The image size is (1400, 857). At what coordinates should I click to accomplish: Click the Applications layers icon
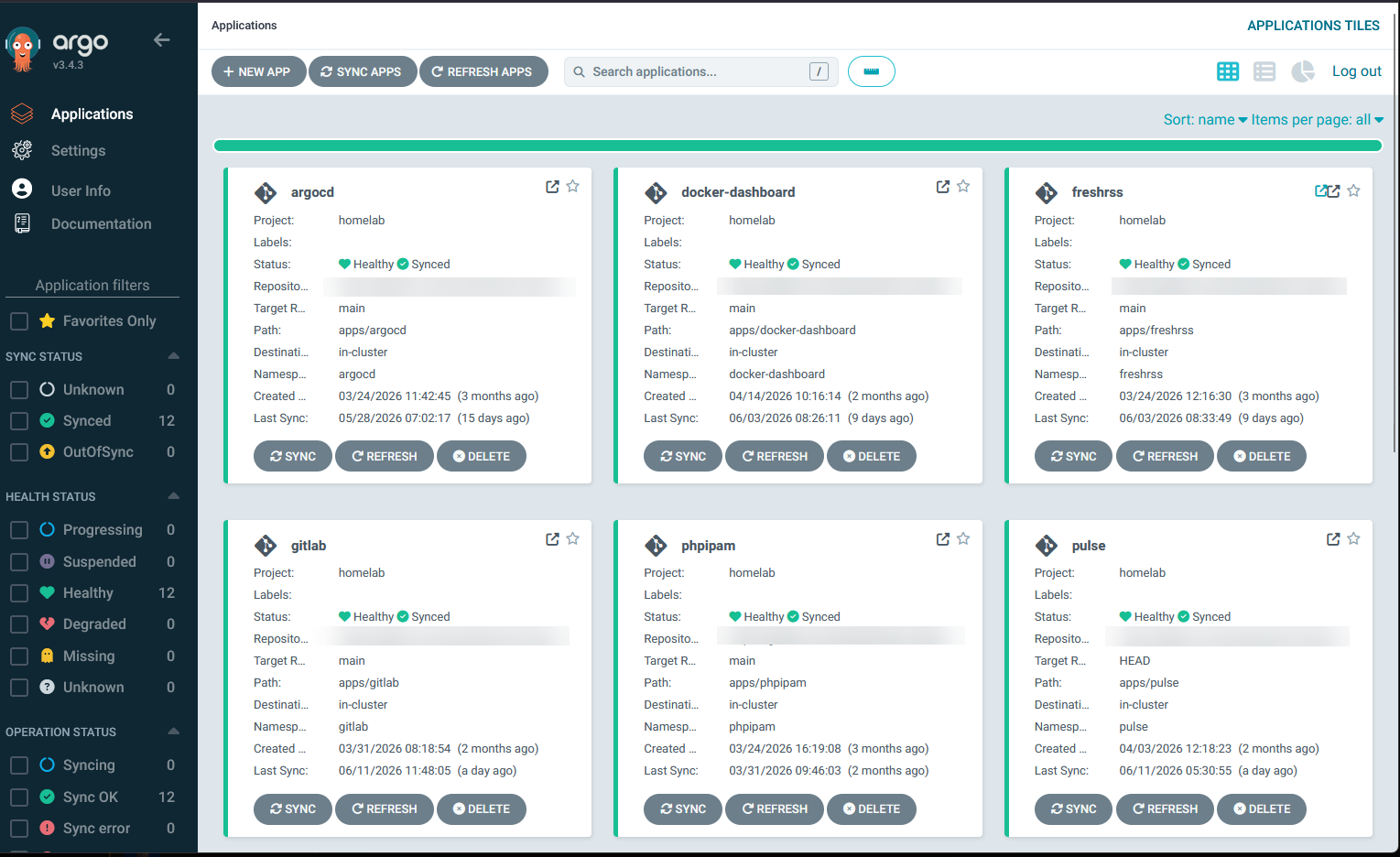point(22,114)
